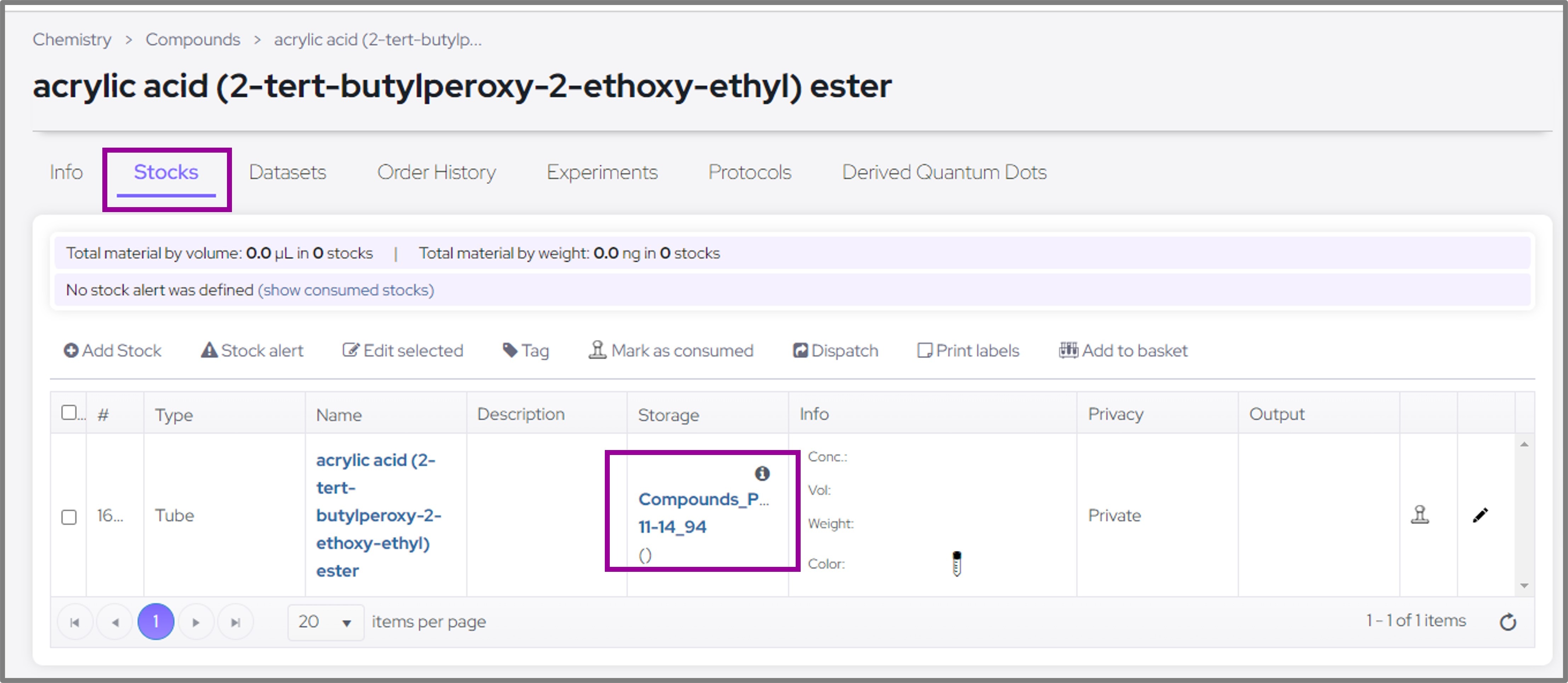
Task: Click the tube color icon in the Info column
Action: coord(956,563)
